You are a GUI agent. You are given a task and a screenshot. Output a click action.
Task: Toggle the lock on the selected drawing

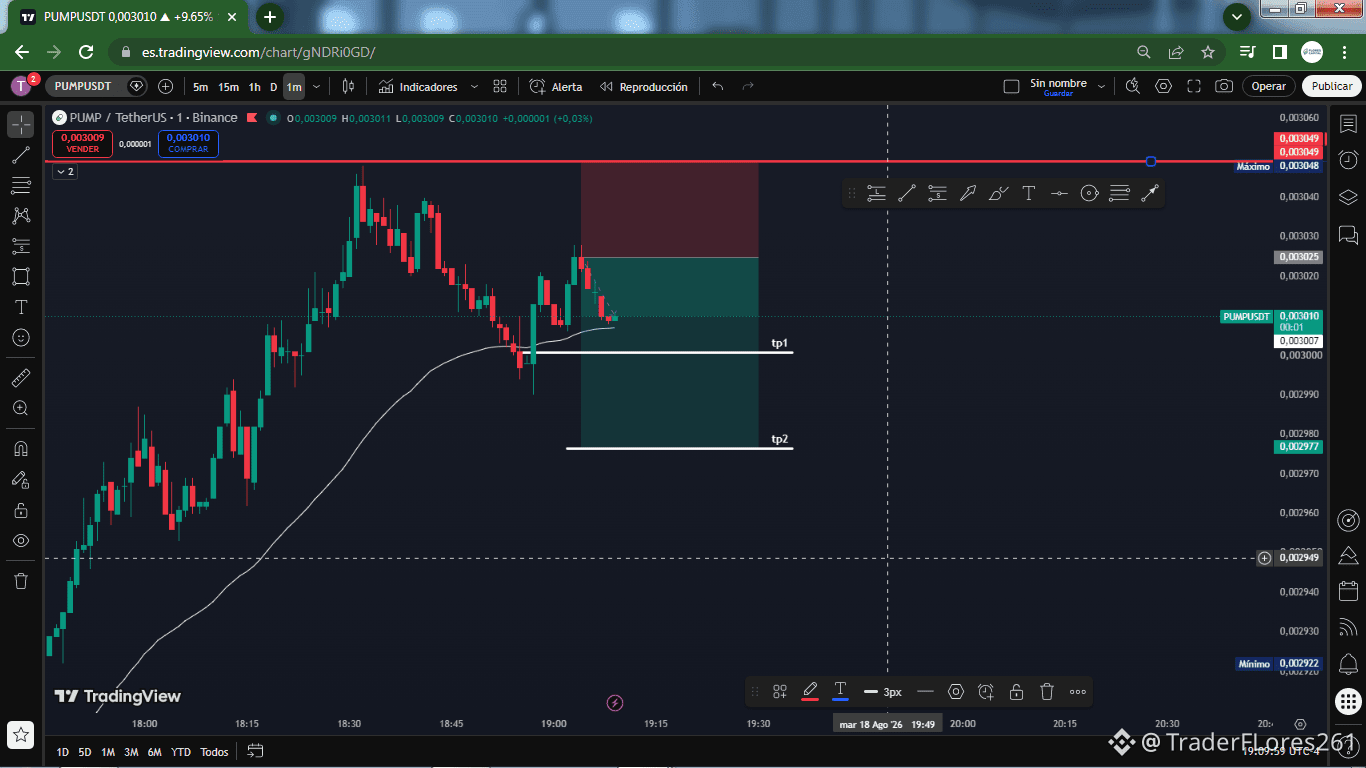[1016, 691]
